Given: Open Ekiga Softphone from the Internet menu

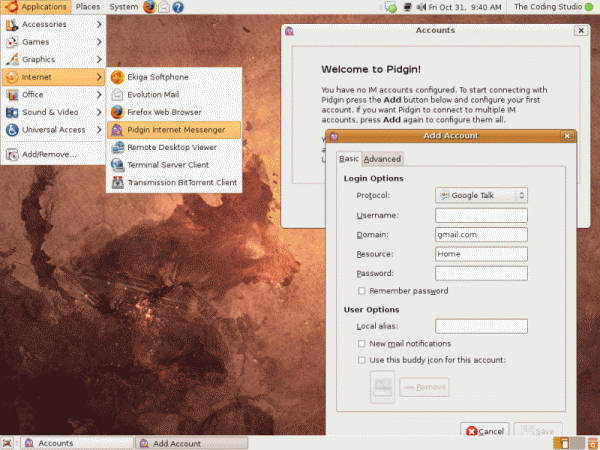Looking at the screenshot, I should pos(174,77).
